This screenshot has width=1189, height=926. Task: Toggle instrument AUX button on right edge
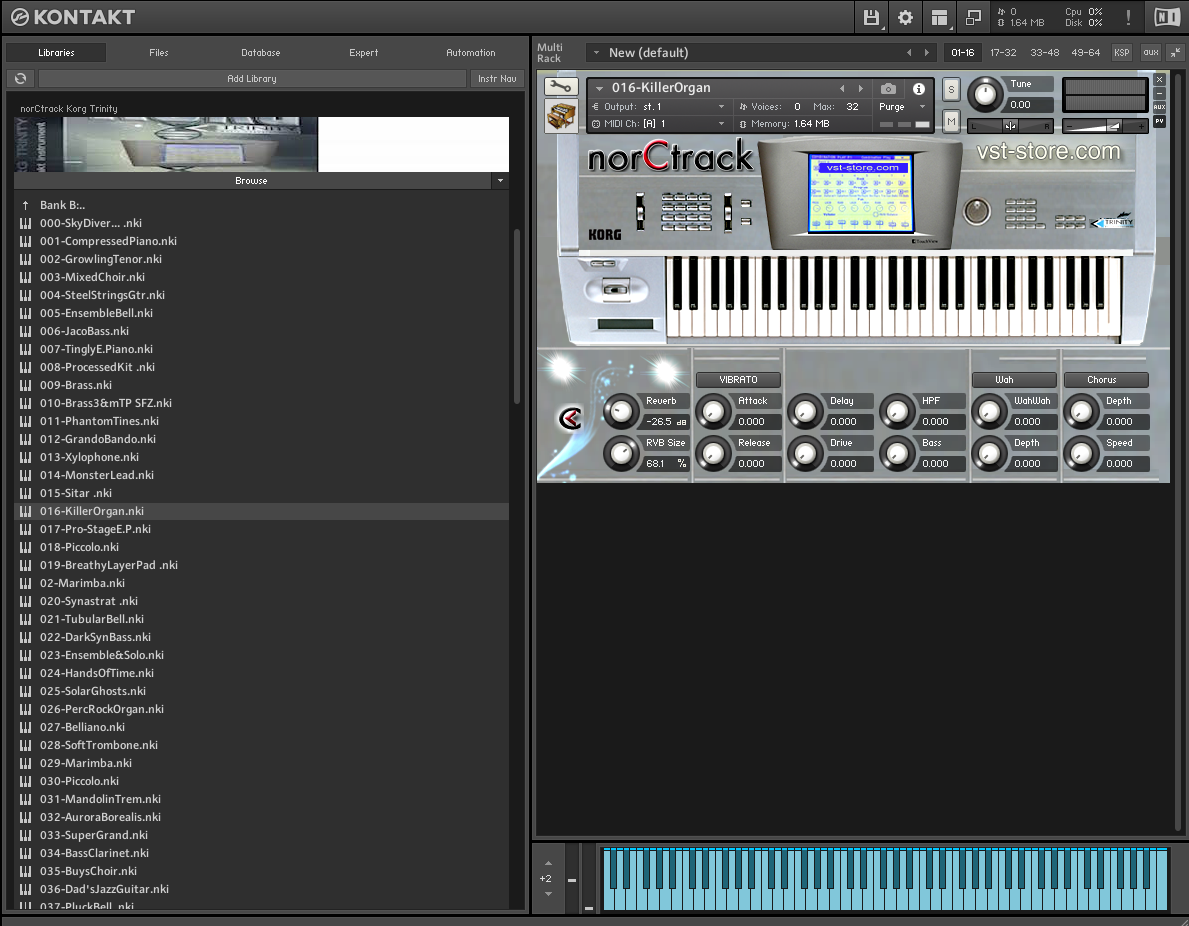(1159, 107)
